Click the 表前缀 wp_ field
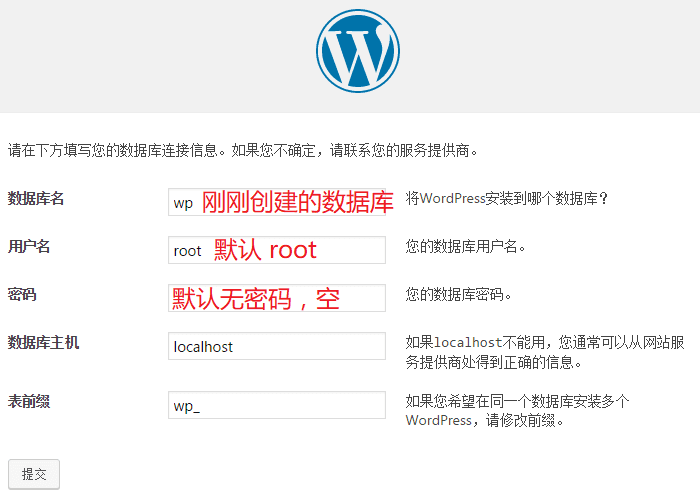 (x=277, y=405)
